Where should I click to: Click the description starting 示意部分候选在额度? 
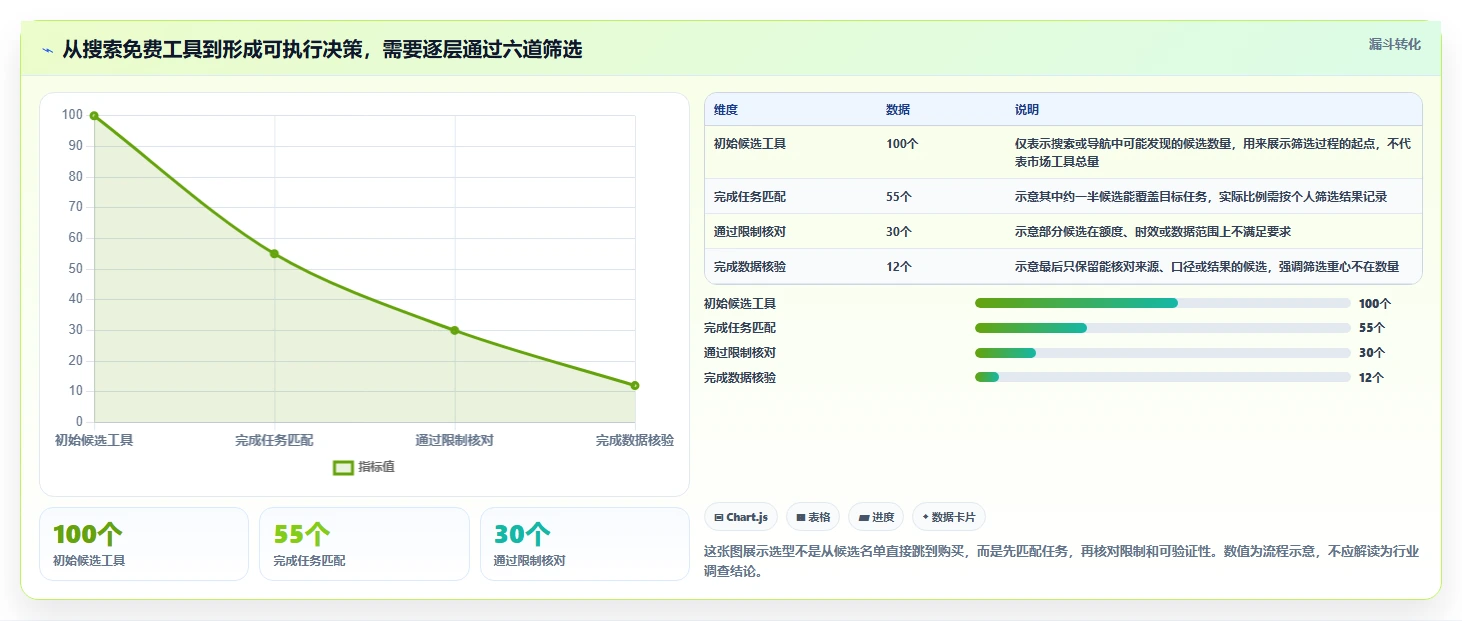[1153, 232]
